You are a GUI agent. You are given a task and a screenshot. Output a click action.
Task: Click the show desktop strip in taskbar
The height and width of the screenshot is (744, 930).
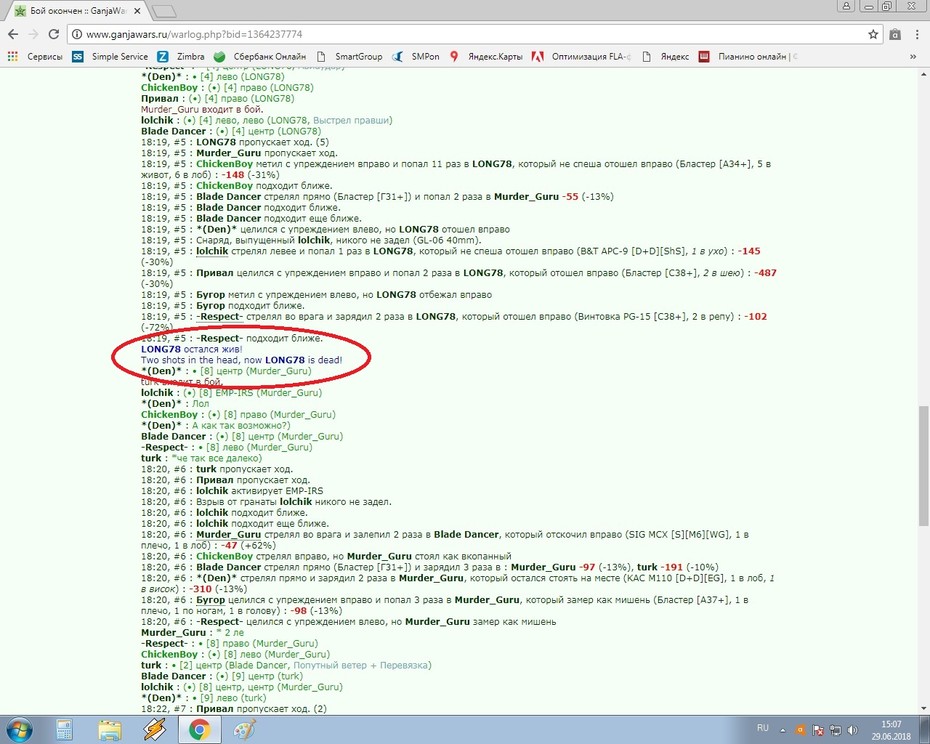[x=926, y=730]
